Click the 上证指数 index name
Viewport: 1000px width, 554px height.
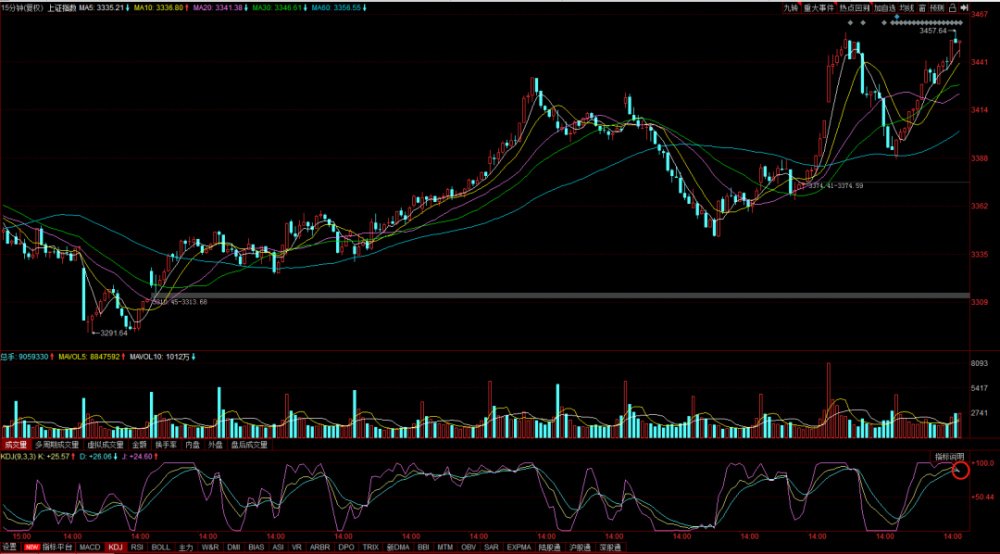tap(62, 8)
